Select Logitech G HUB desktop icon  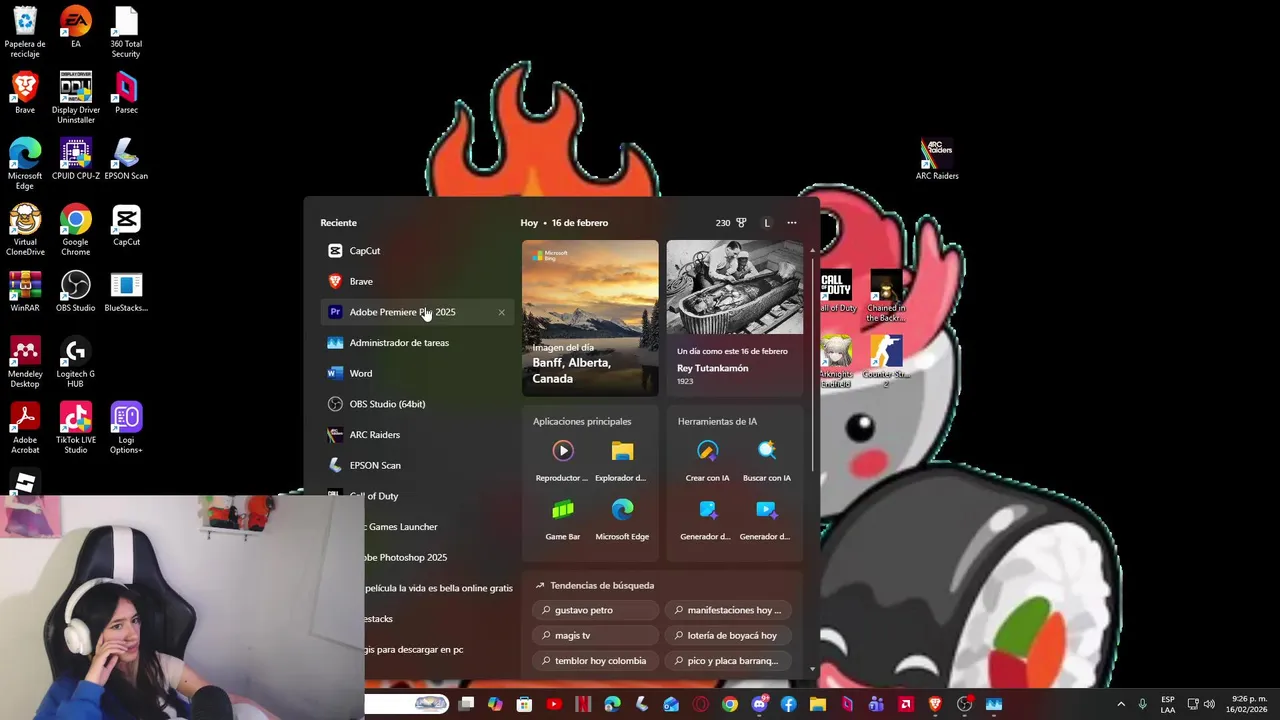coord(76,362)
